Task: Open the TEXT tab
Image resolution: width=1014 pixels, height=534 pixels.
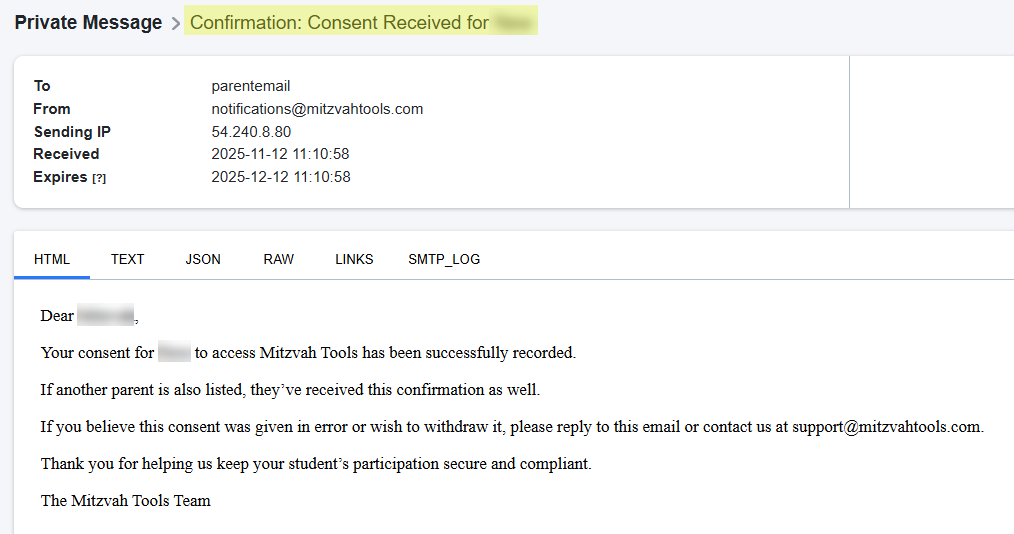Action: [128, 259]
